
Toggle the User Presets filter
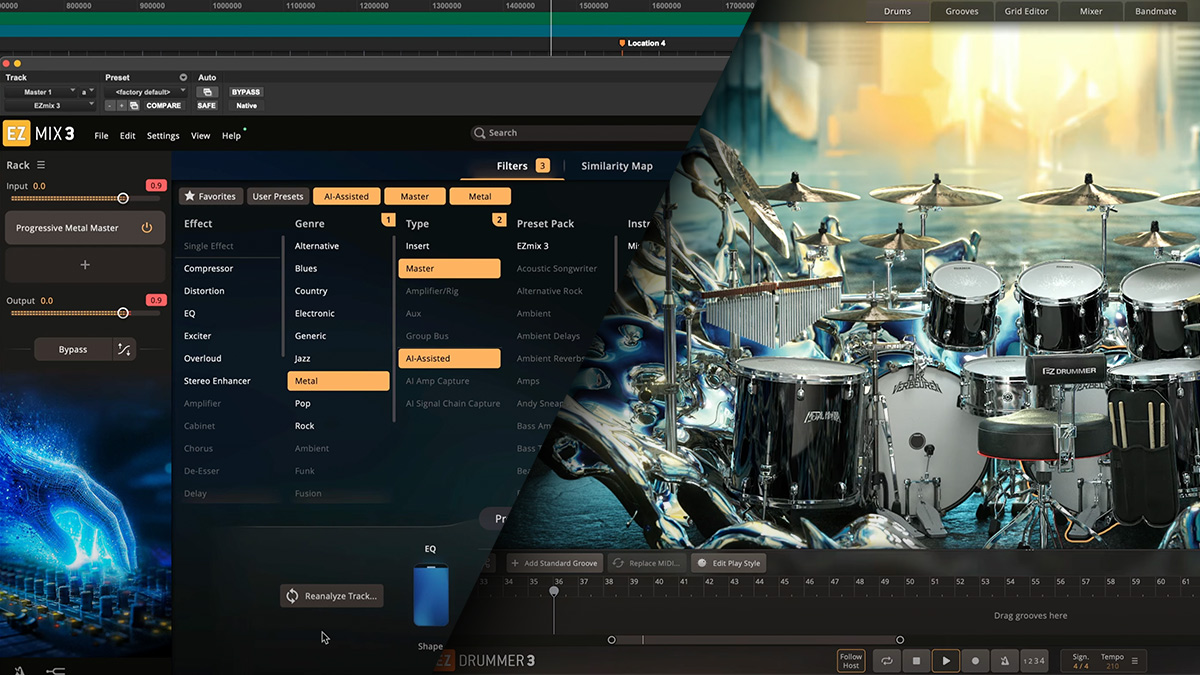(277, 196)
